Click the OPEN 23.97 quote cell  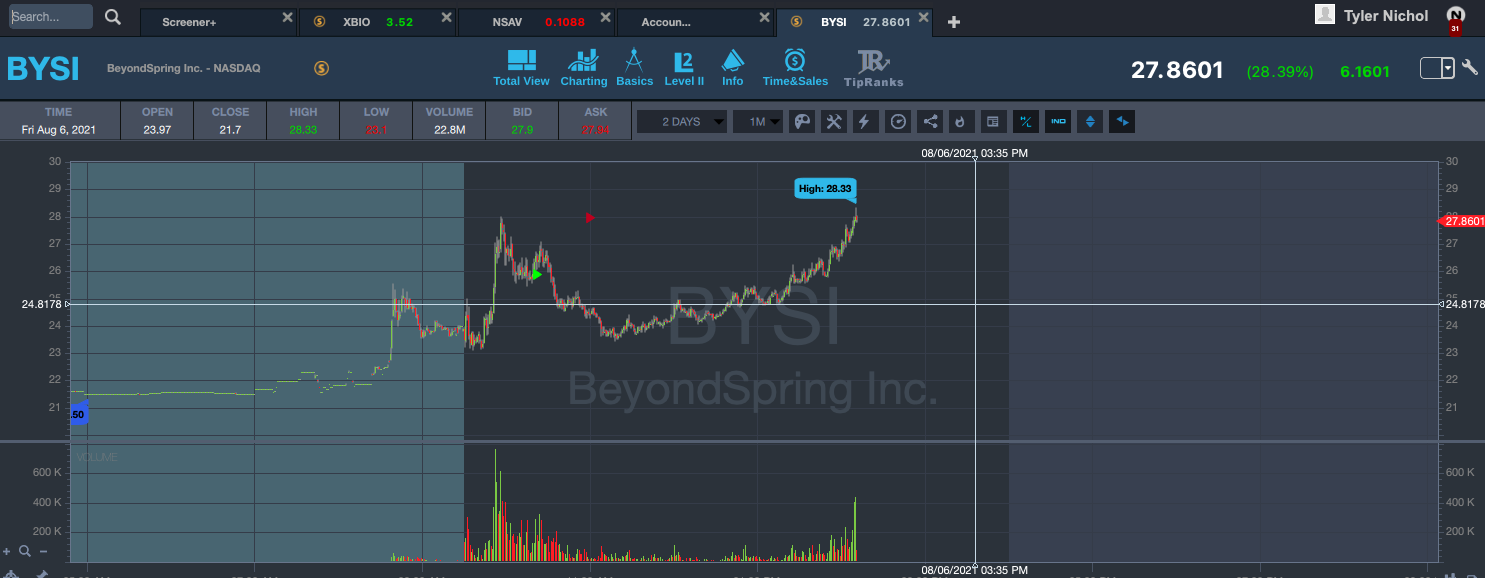[157, 121]
